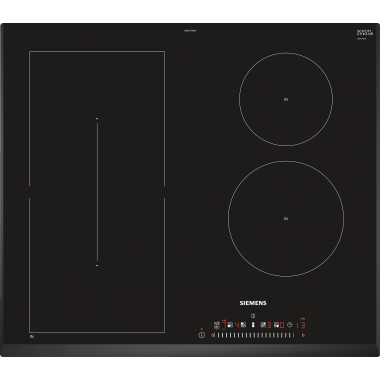Tap the boost arrow right of the slider

click(303, 335)
